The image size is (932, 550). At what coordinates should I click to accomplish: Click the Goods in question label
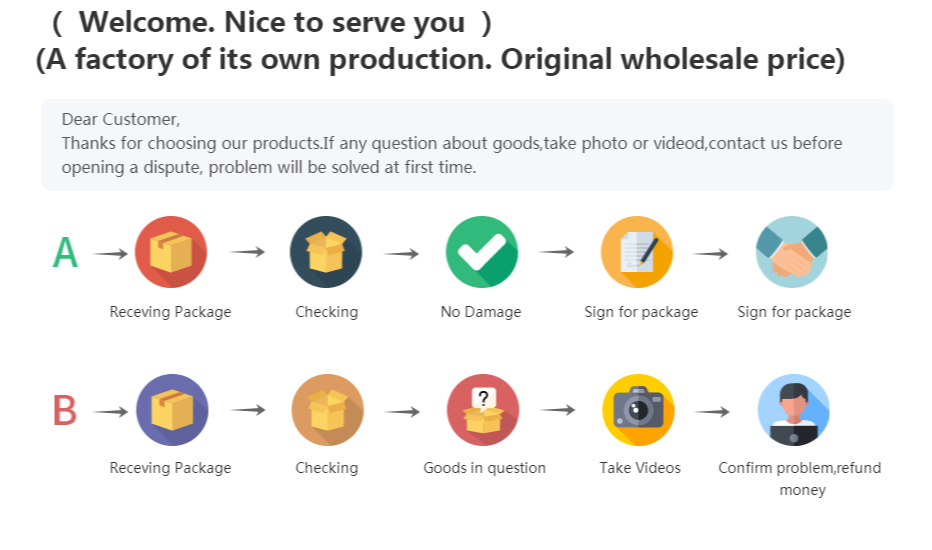click(x=485, y=468)
